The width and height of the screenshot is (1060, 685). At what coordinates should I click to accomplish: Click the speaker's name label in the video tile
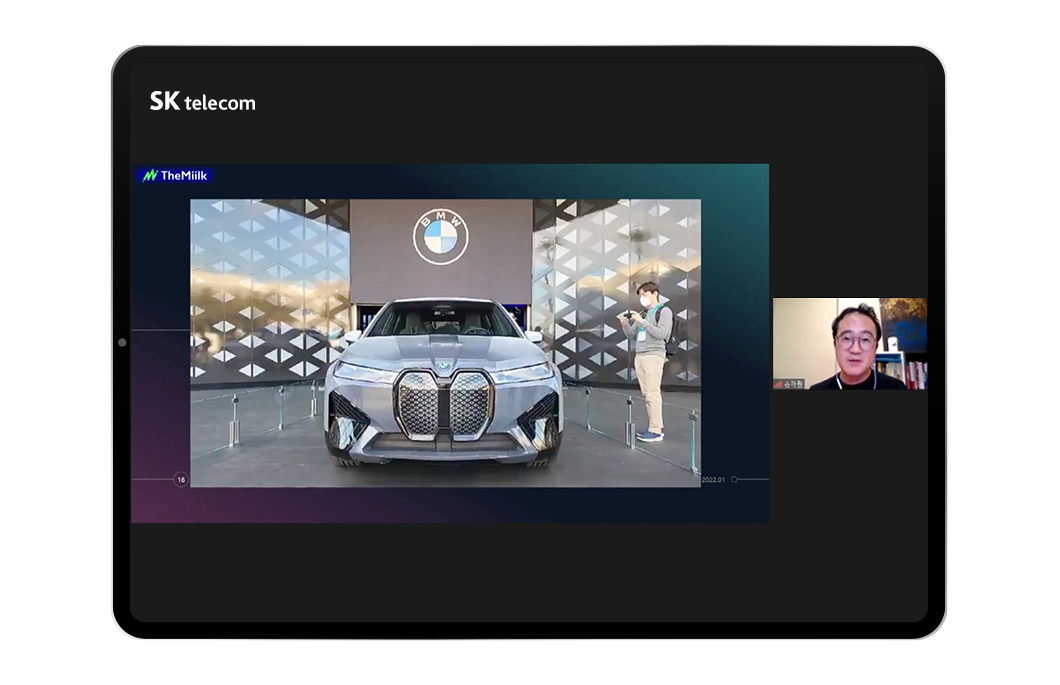point(795,383)
